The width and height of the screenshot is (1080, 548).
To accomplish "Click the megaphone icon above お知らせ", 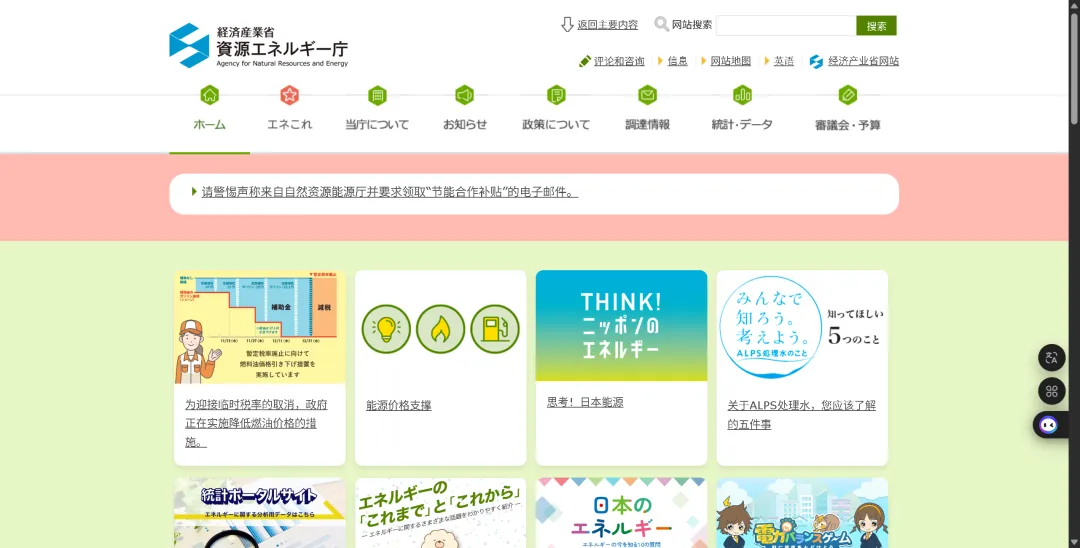I will tap(465, 95).
